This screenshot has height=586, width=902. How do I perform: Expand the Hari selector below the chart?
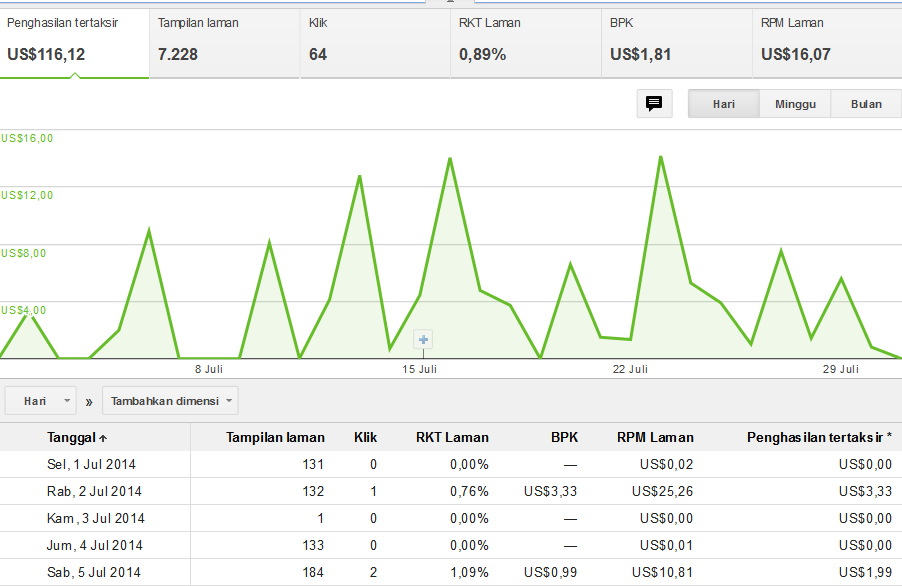[40, 400]
